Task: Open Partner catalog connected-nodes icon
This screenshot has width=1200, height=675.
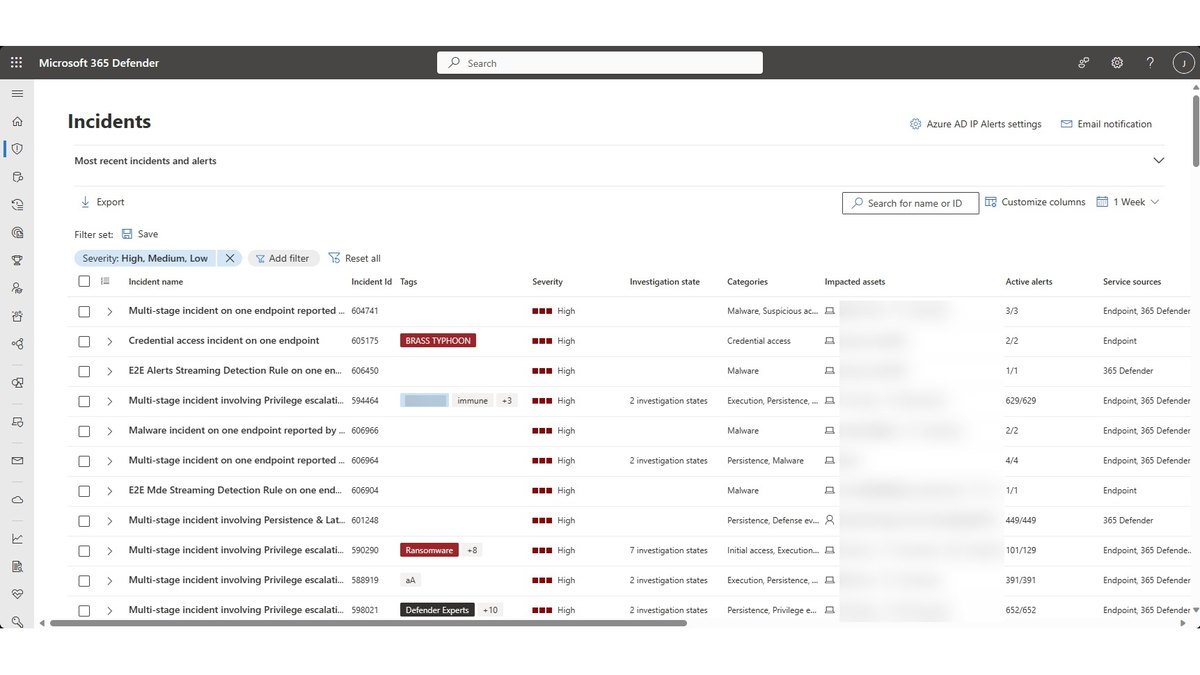Action: tap(17, 344)
